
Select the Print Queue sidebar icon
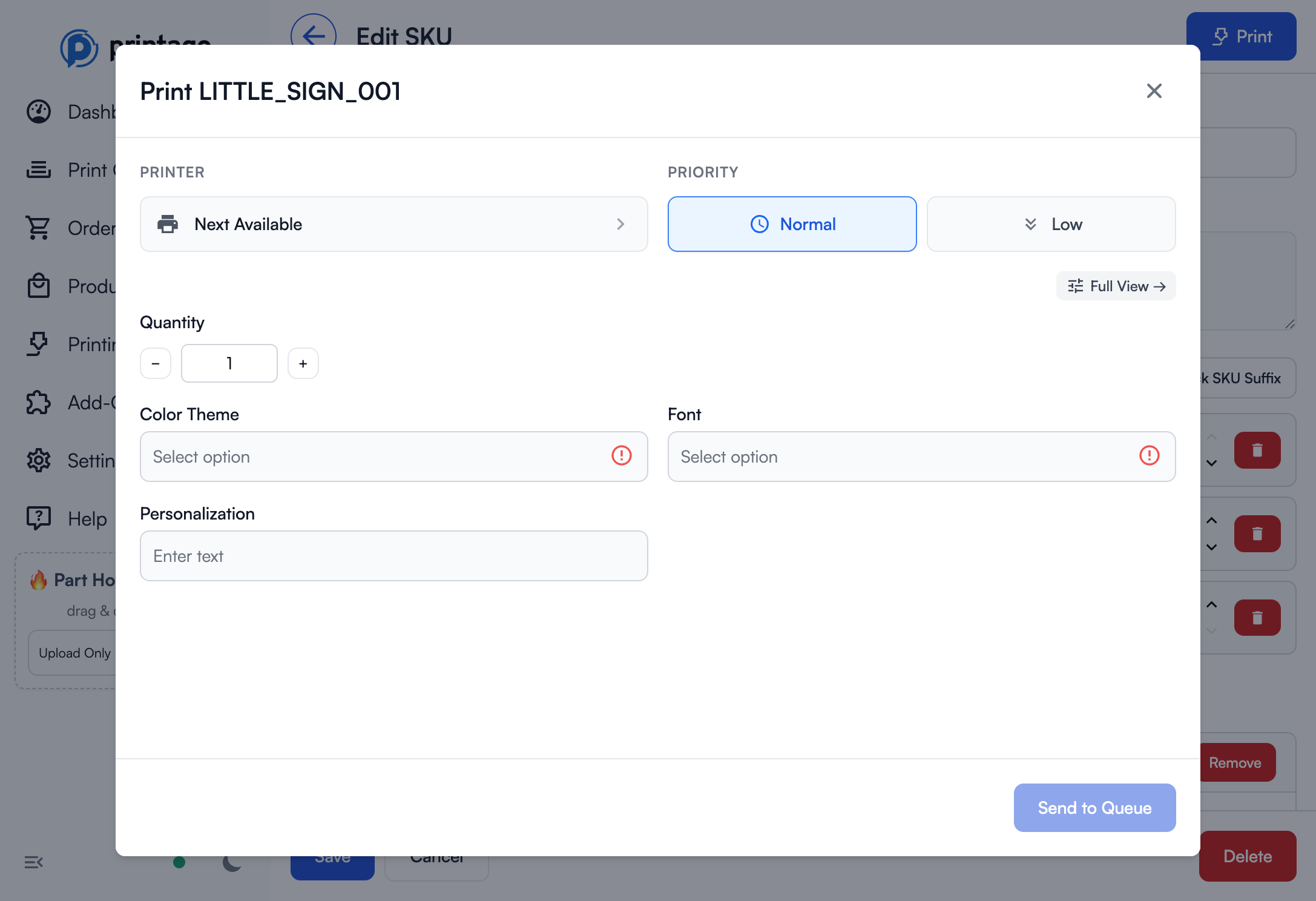pyautogui.click(x=38, y=170)
